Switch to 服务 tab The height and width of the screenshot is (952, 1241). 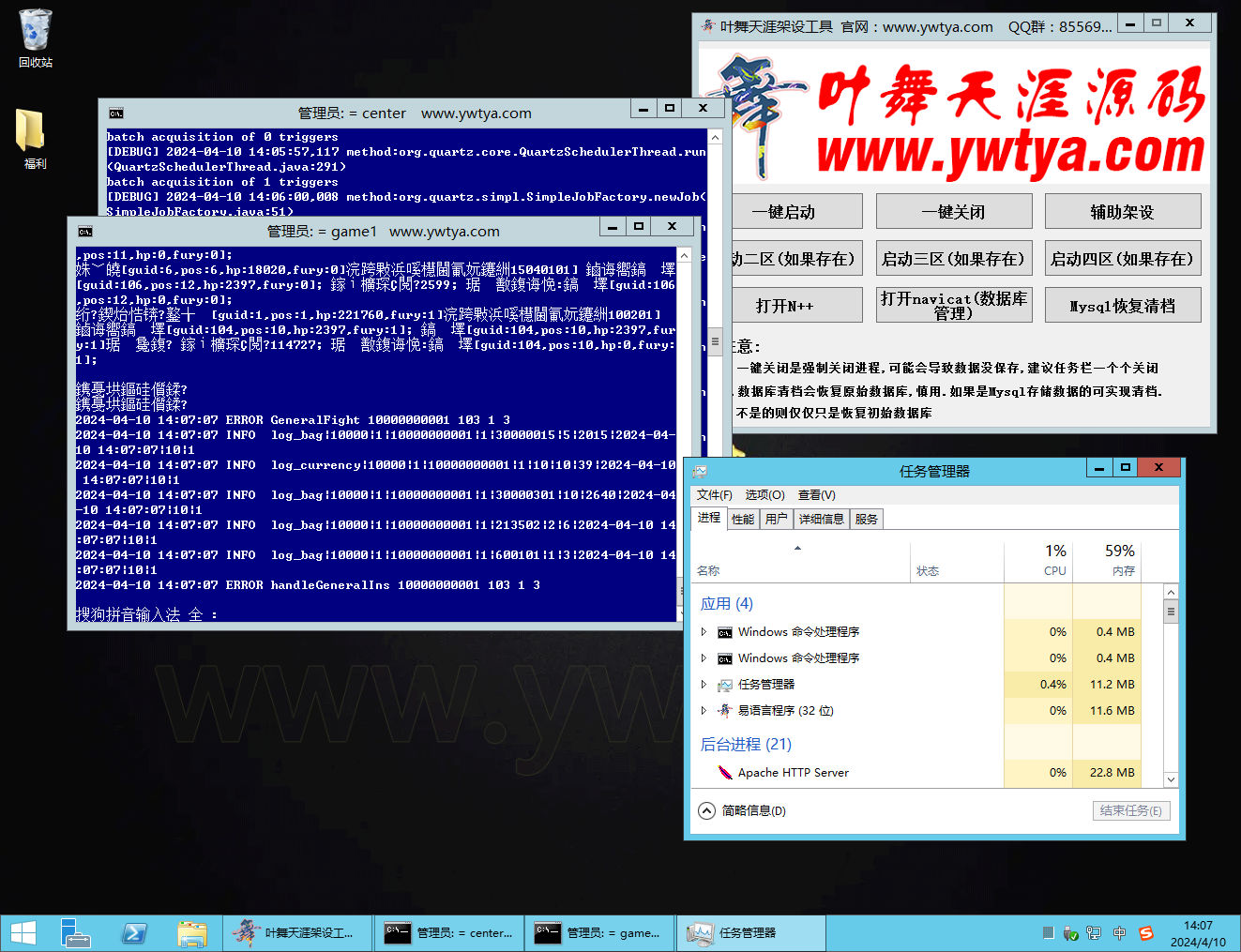(867, 519)
